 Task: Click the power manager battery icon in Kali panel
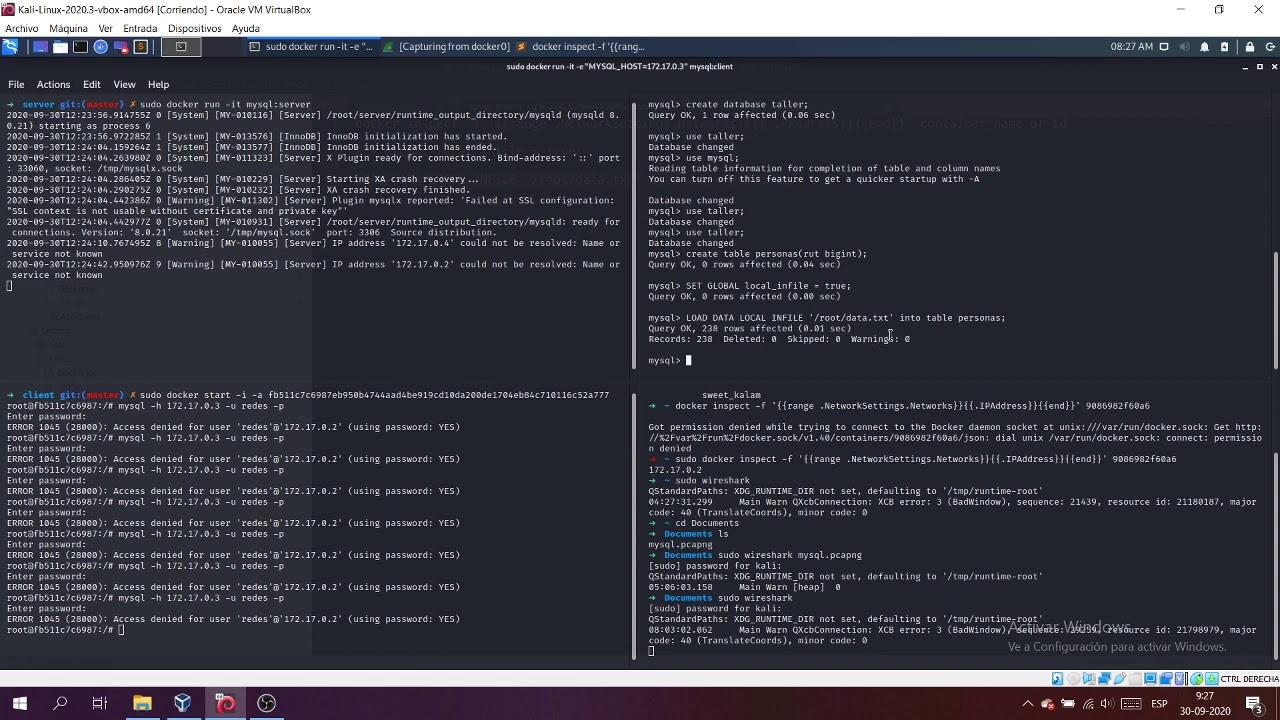(x=1224, y=47)
